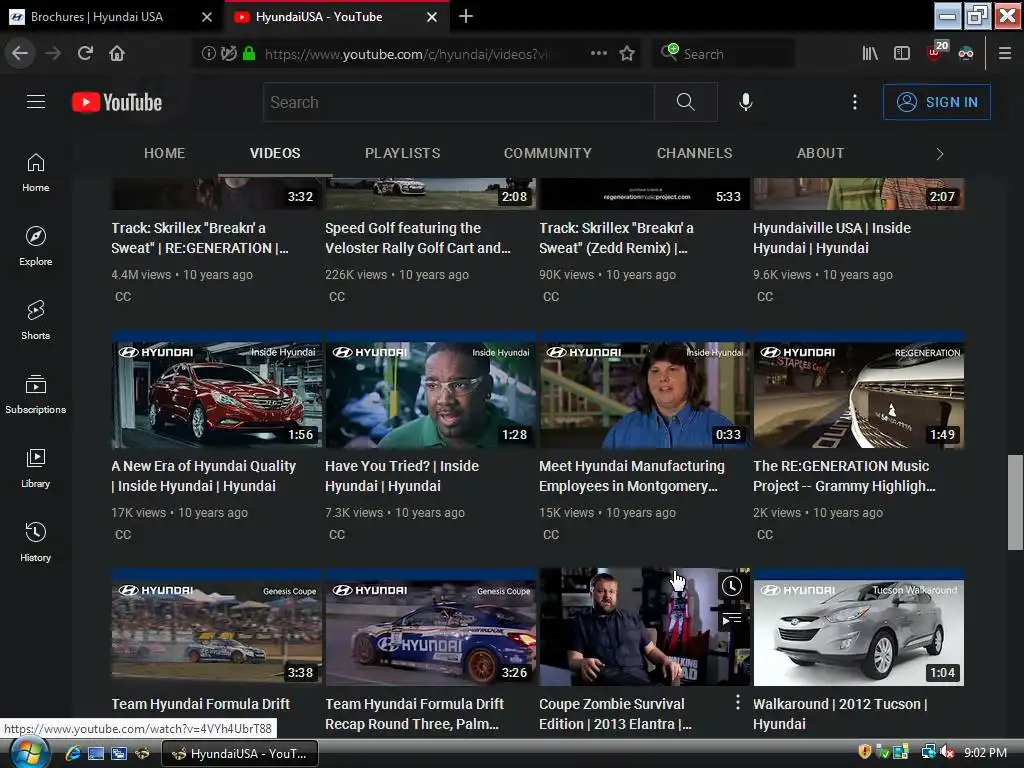Open action menu for Coupe Zombie Survival video
This screenshot has height=768, width=1024.
pyautogui.click(x=737, y=702)
